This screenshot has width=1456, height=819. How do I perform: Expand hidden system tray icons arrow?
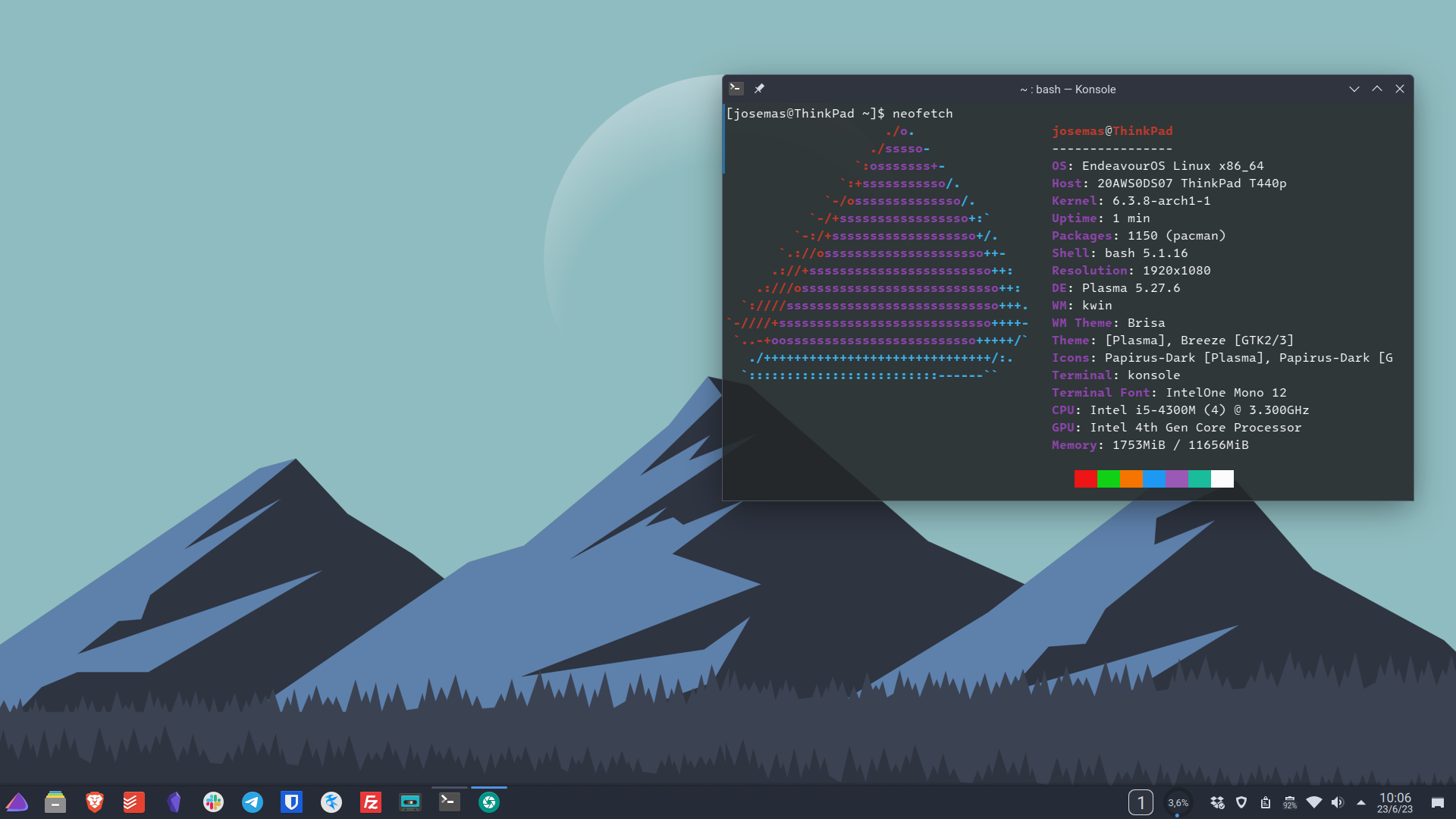(x=1361, y=802)
